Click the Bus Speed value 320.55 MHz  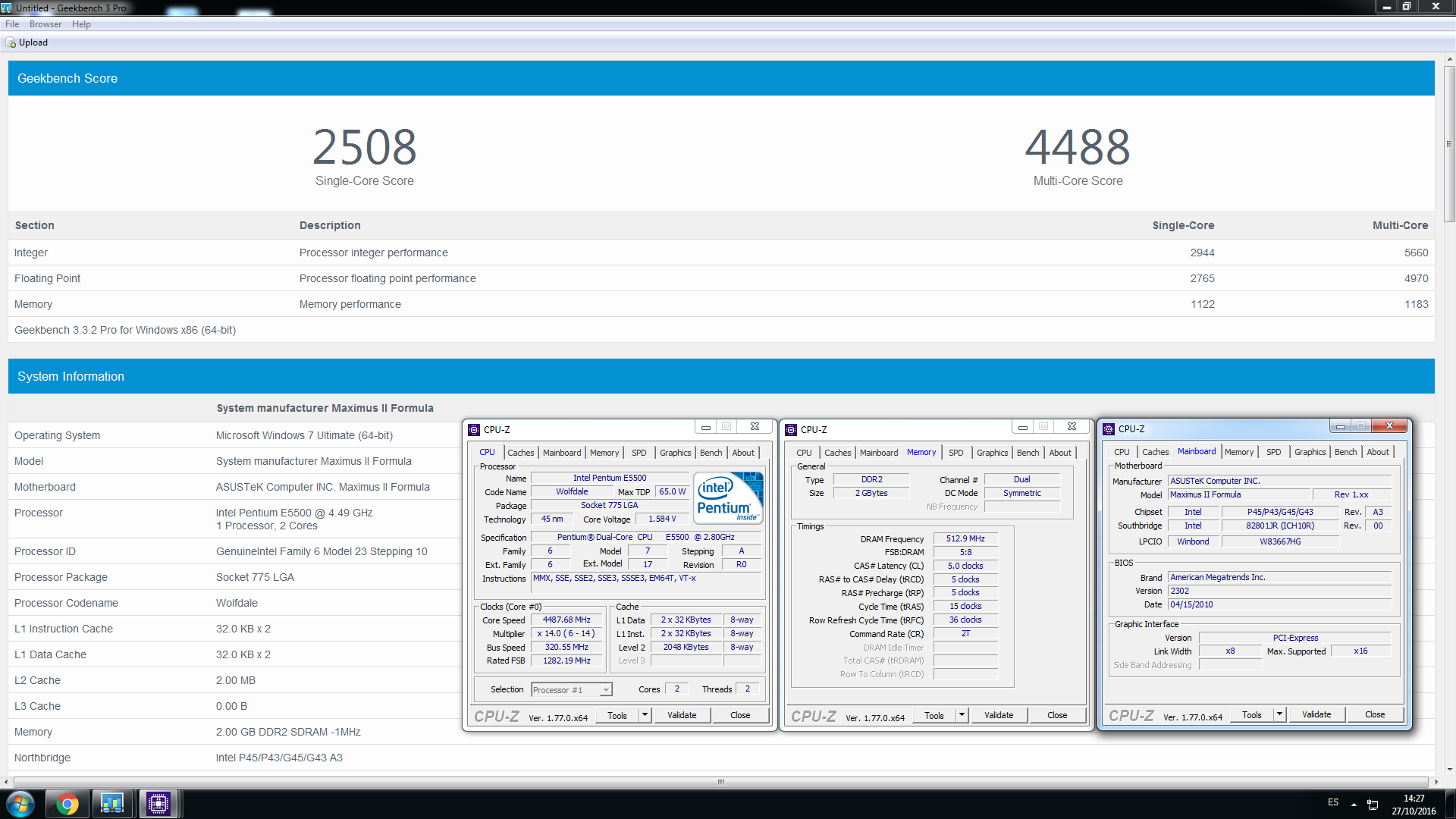(x=566, y=648)
